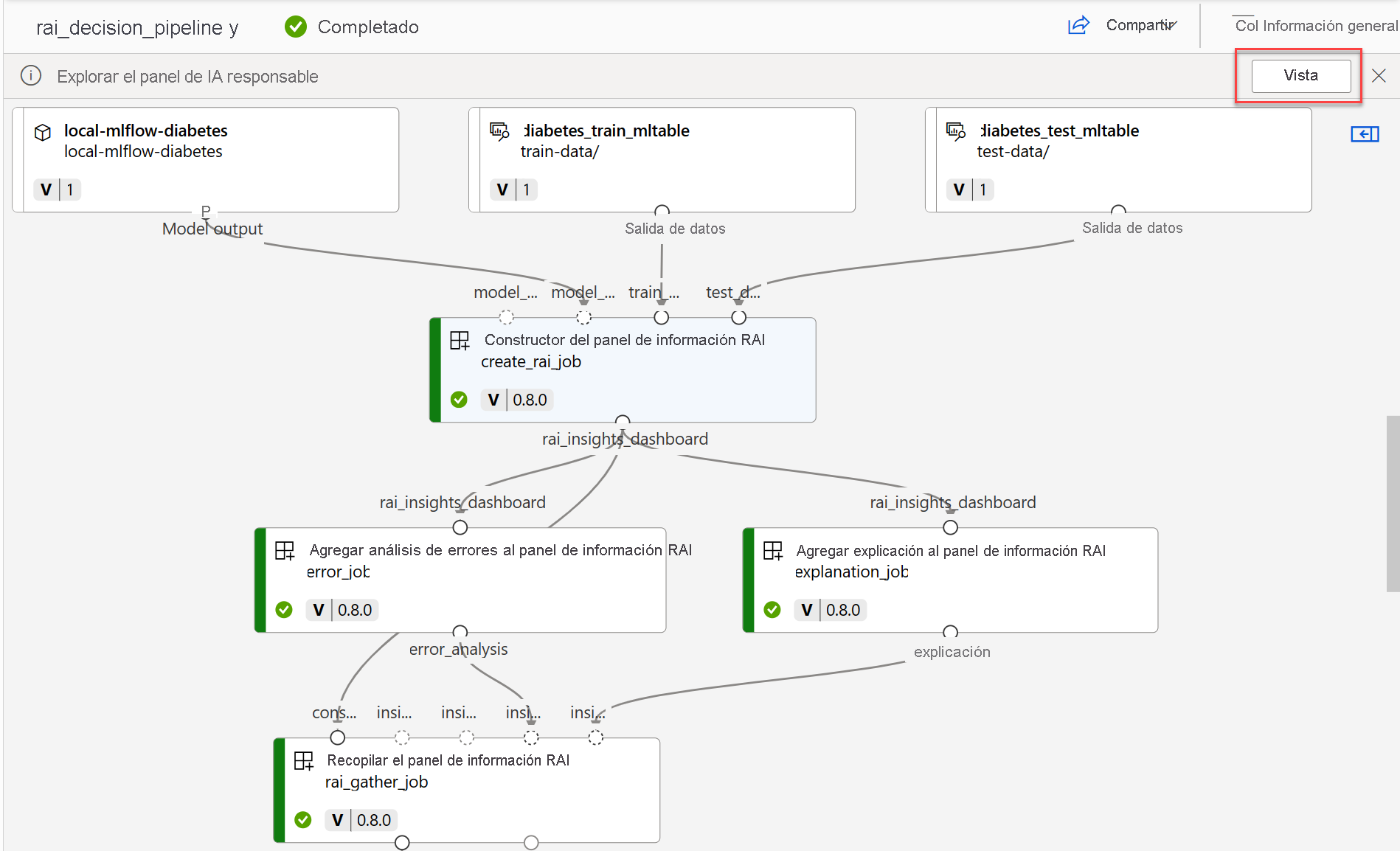Click the rai_decision_pipeline title

(x=137, y=27)
